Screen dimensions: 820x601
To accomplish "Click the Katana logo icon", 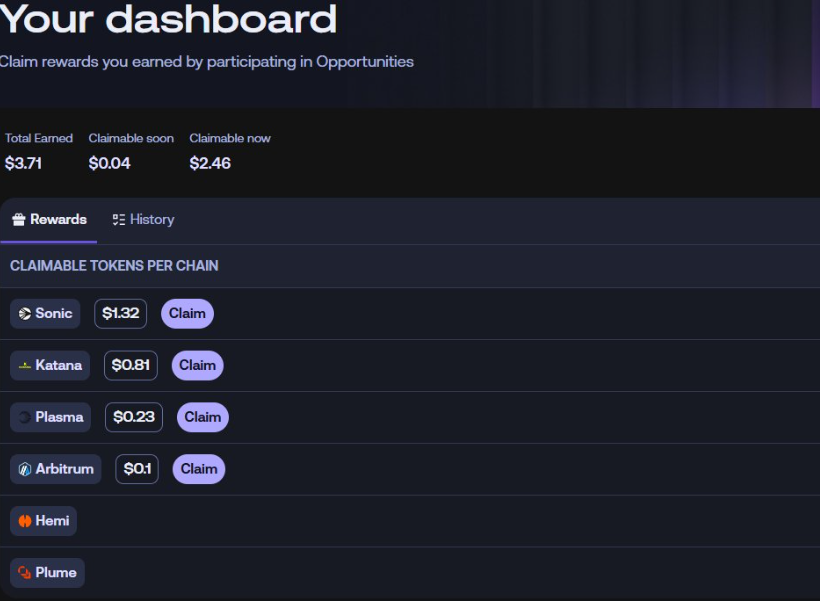I will tap(25, 366).
